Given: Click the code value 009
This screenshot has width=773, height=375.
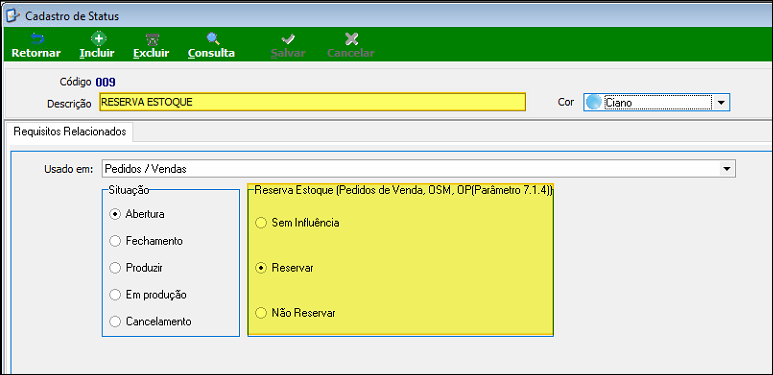Looking at the screenshot, I should (105, 82).
